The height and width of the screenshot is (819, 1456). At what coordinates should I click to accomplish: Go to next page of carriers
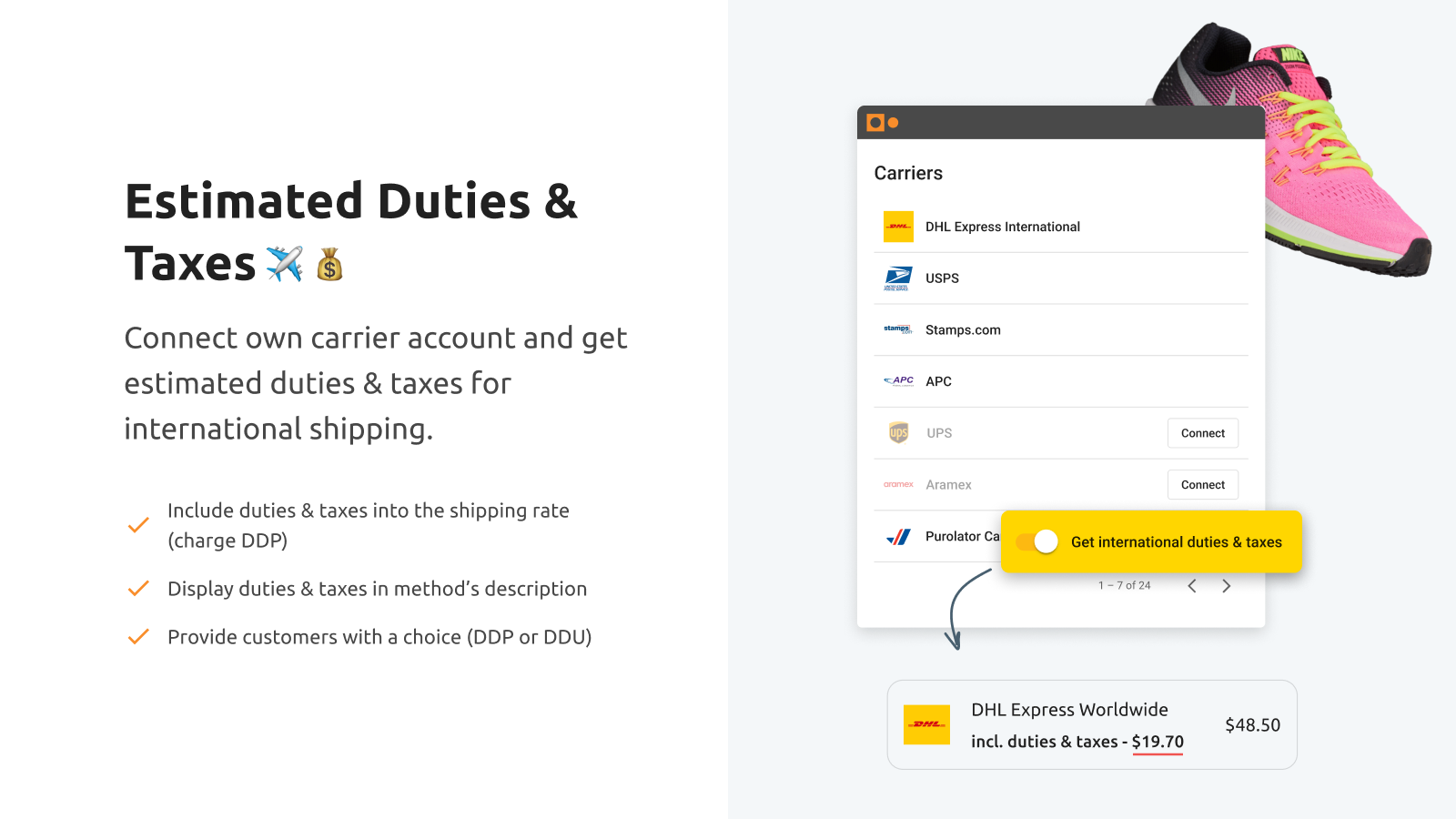tap(1226, 586)
